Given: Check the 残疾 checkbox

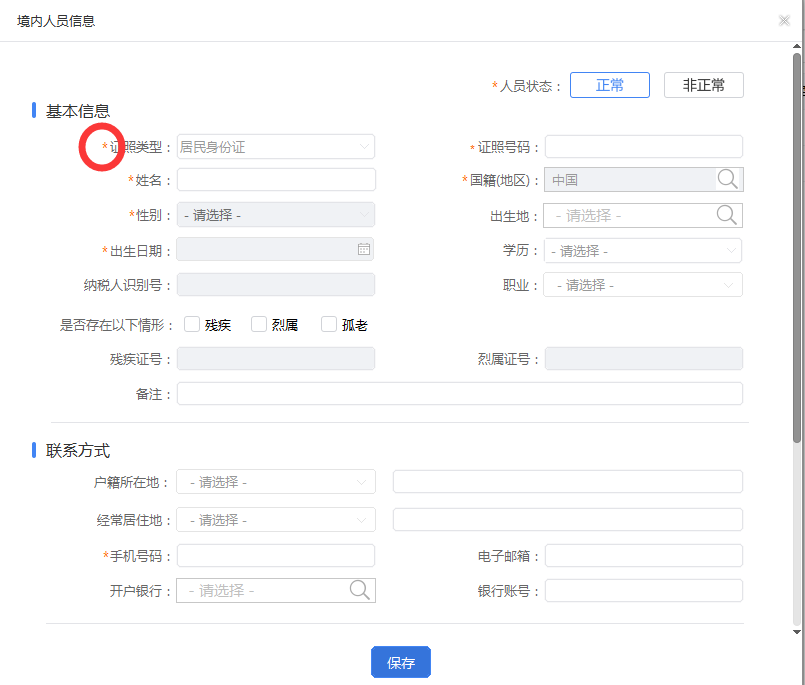Looking at the screenshot, I should (x=192, y=324).
